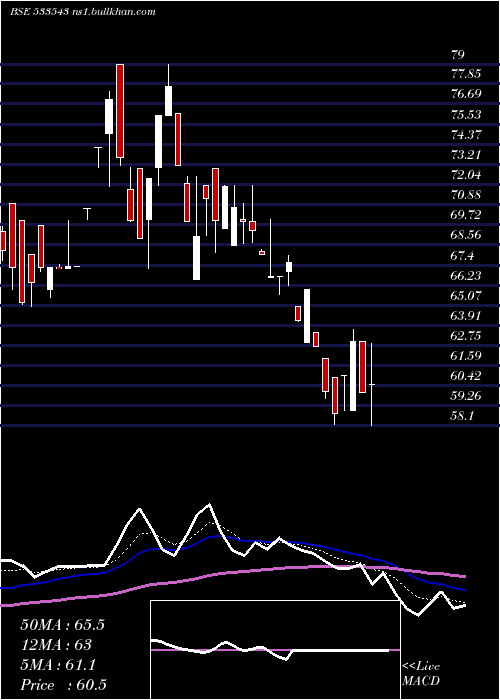The image size is (500, 700).
Task: Click the ns1.bullkhan.com header text
Action: click(x=113, y=12)
